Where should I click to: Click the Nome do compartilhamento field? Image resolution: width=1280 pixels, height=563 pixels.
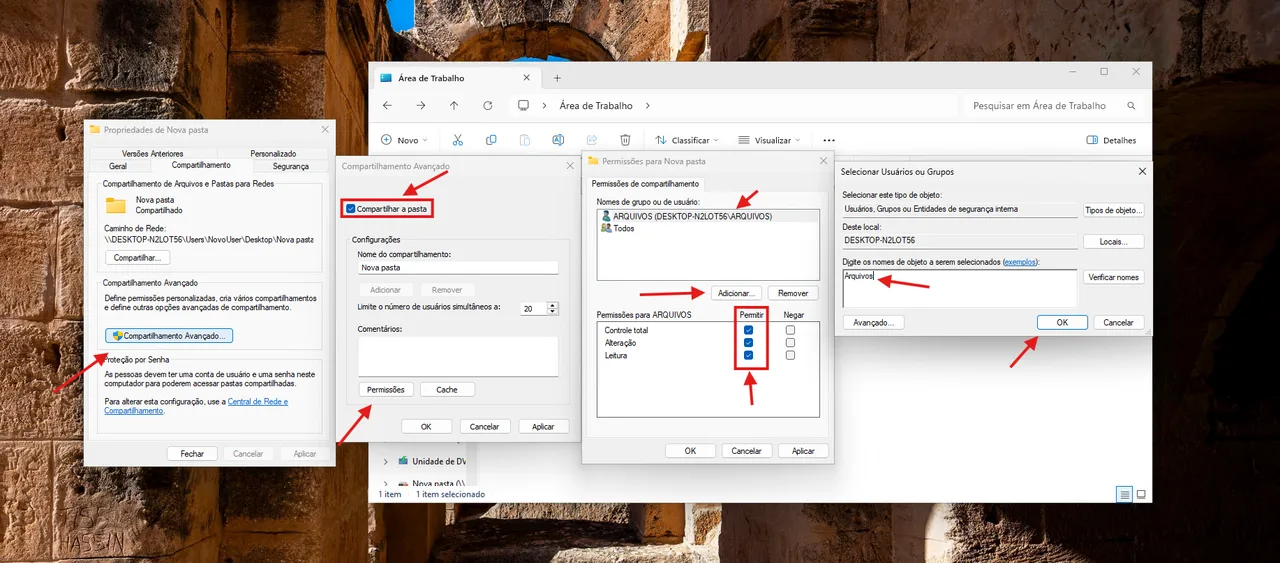pyautogui.click(x=457, y=268)
